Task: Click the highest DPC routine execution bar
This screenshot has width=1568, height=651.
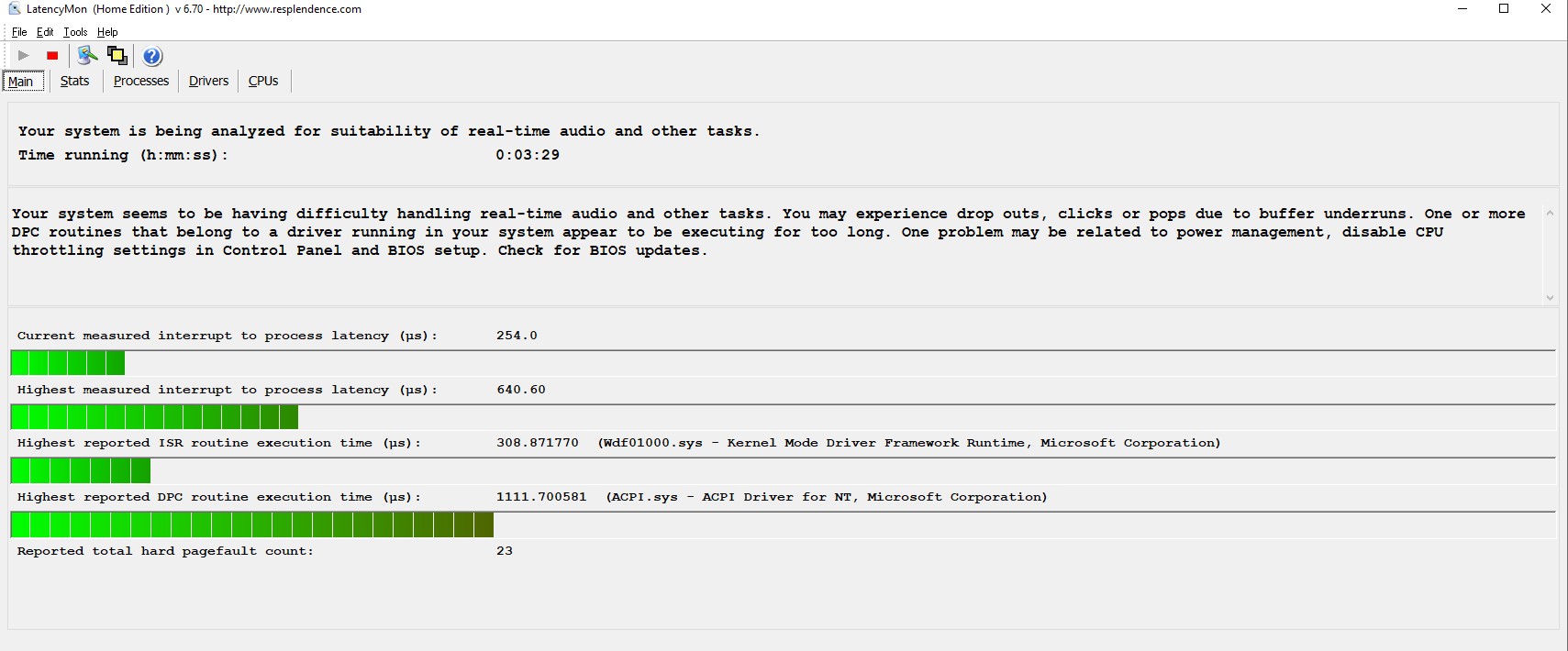Action: coord(252,525)
